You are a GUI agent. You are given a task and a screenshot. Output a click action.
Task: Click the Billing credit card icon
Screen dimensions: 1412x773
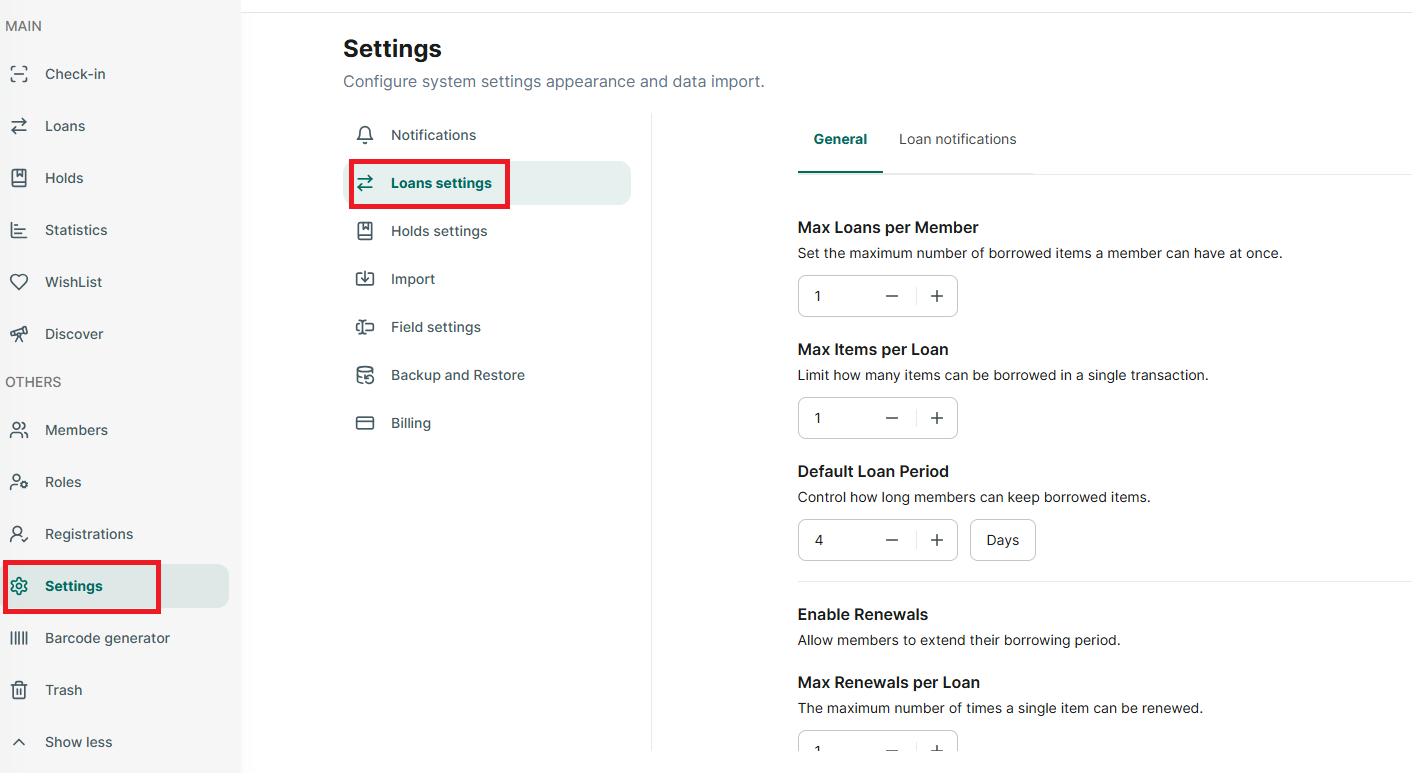click(365, 423)
